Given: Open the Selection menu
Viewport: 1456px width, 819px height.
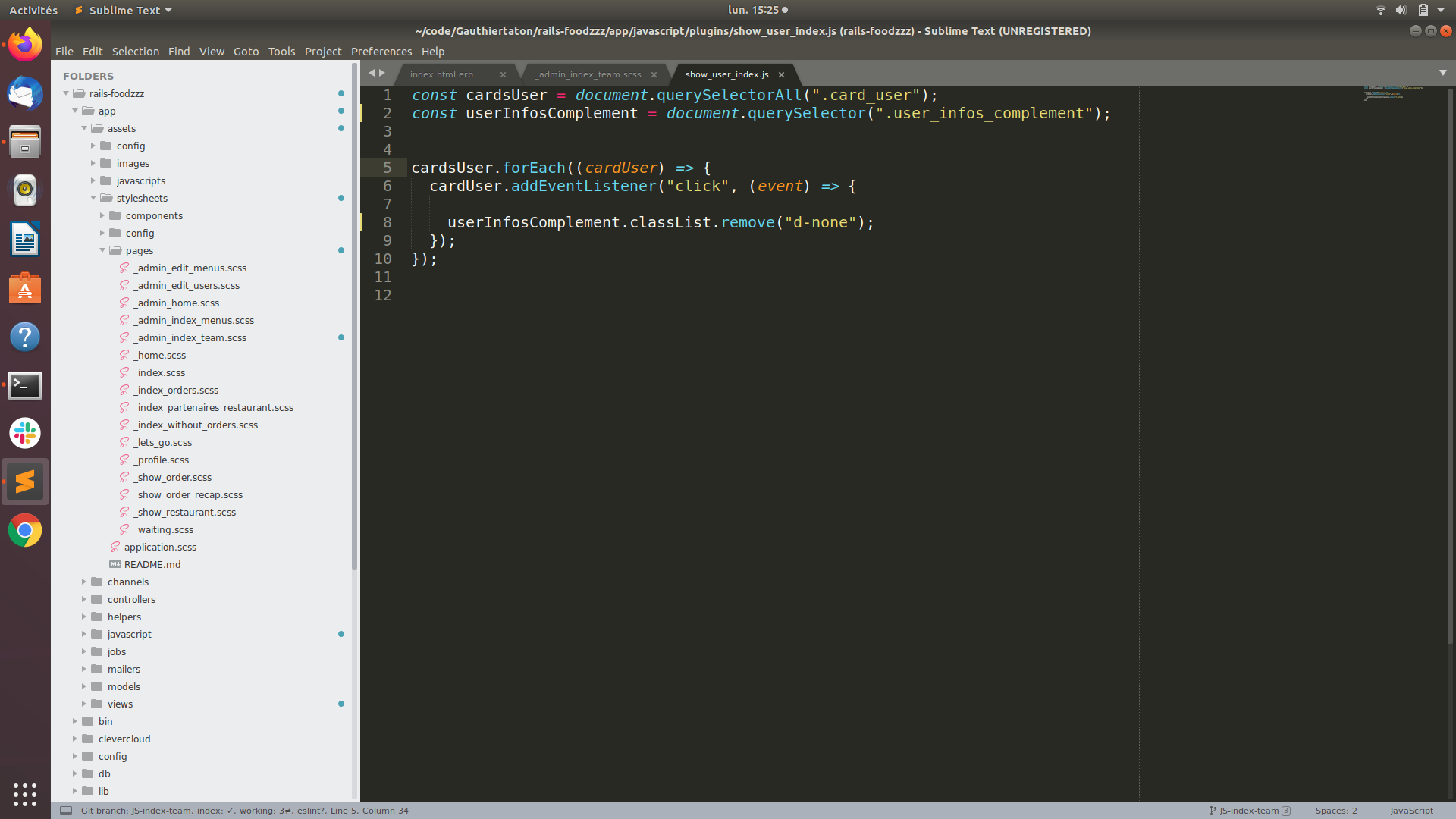Looking at the screenshot, I should tap(136, 52).
